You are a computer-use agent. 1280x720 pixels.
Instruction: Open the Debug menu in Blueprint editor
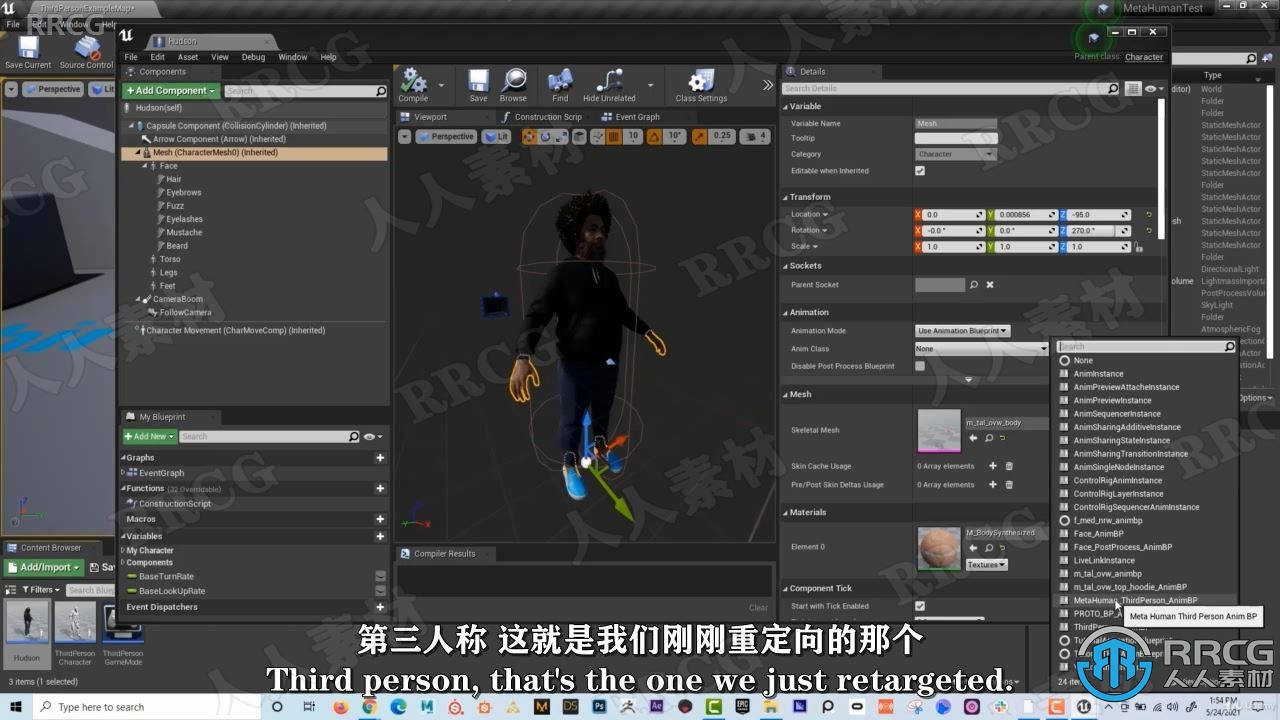(x=253, y=57)
